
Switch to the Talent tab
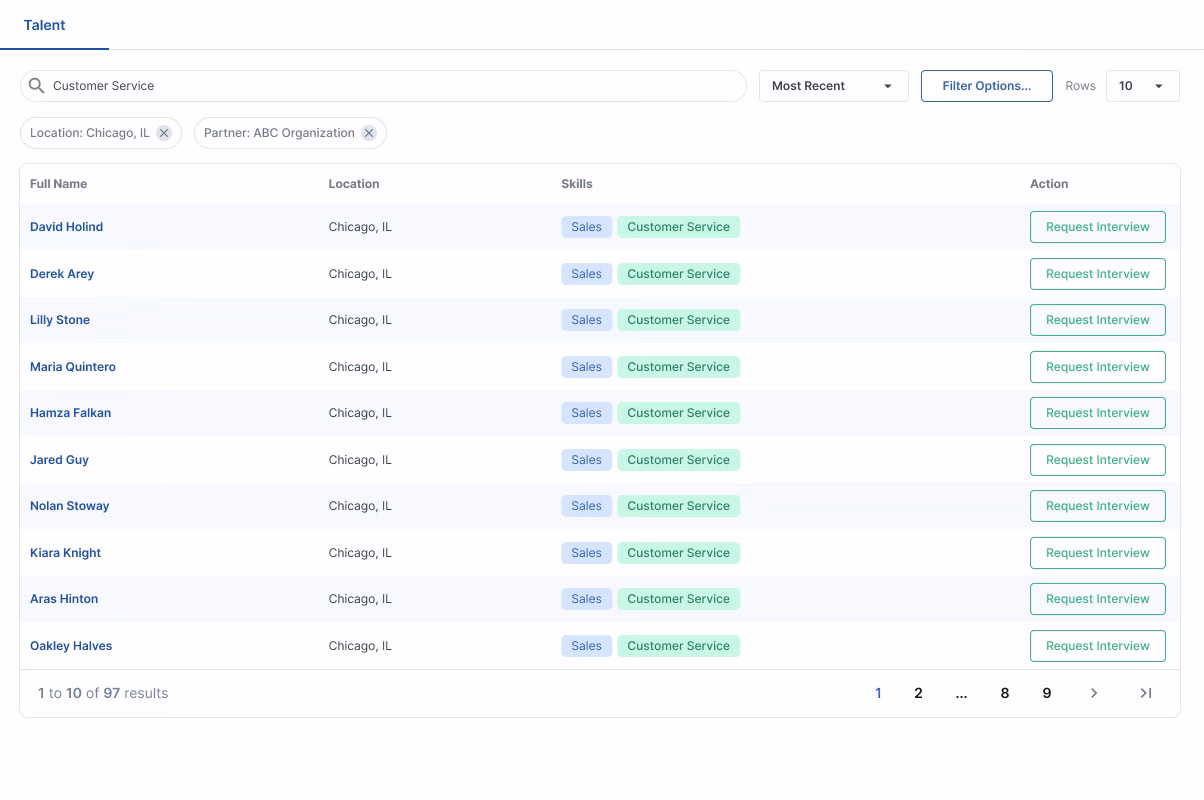(45, 25)
